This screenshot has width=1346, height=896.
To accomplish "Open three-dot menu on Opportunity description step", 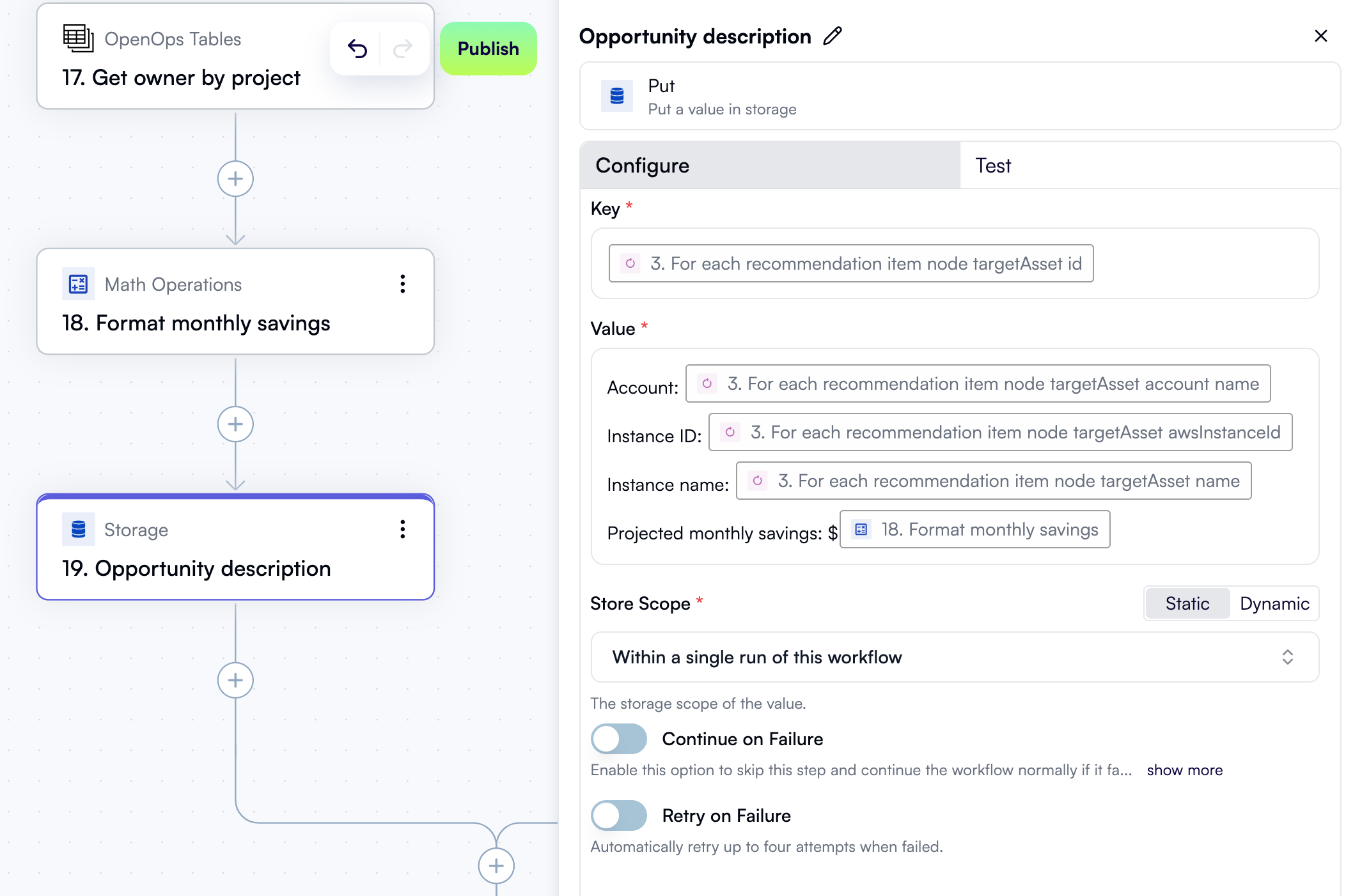I will point(402,529).
